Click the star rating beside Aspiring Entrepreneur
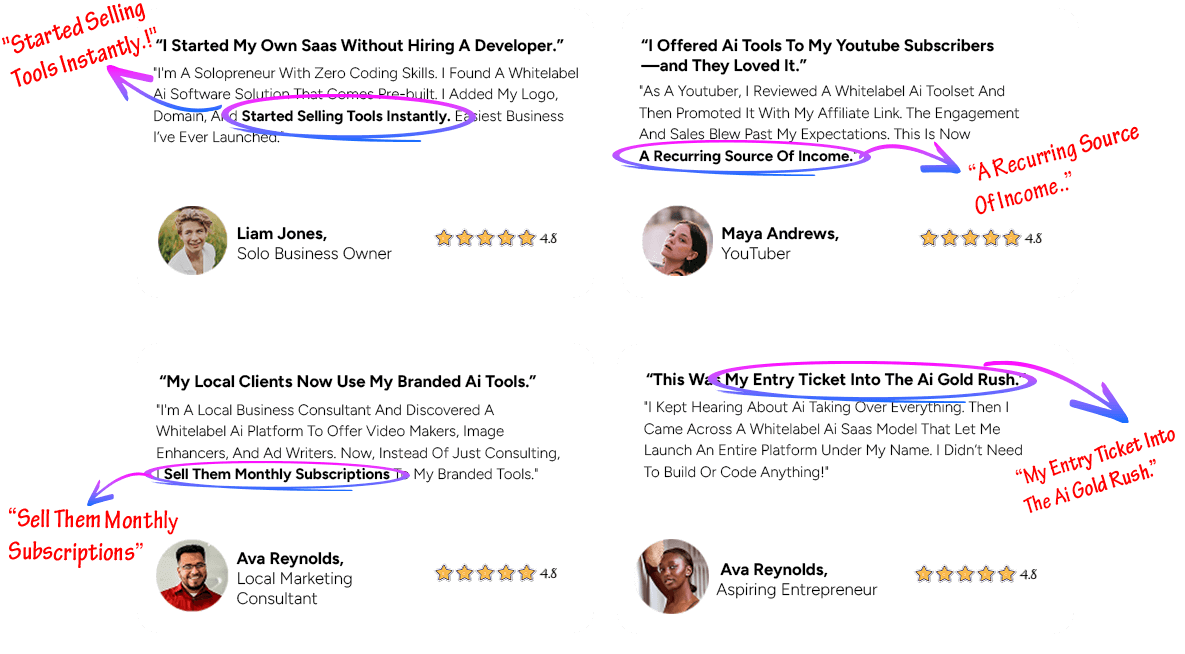The image size is (1185, 654). click(965, 575)
